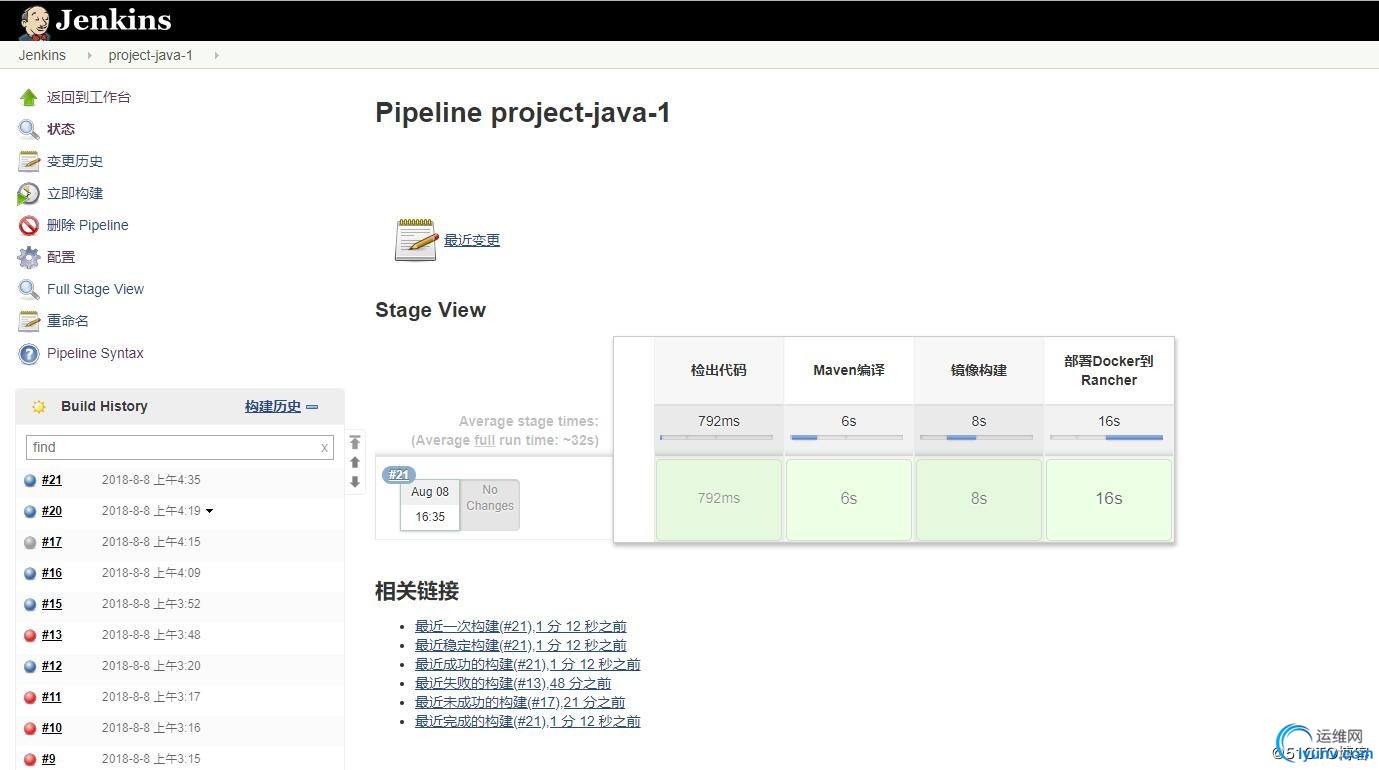Click the blue status ball for build #15
Viewport: 1379px width, 770px height.
coord(30,604)
